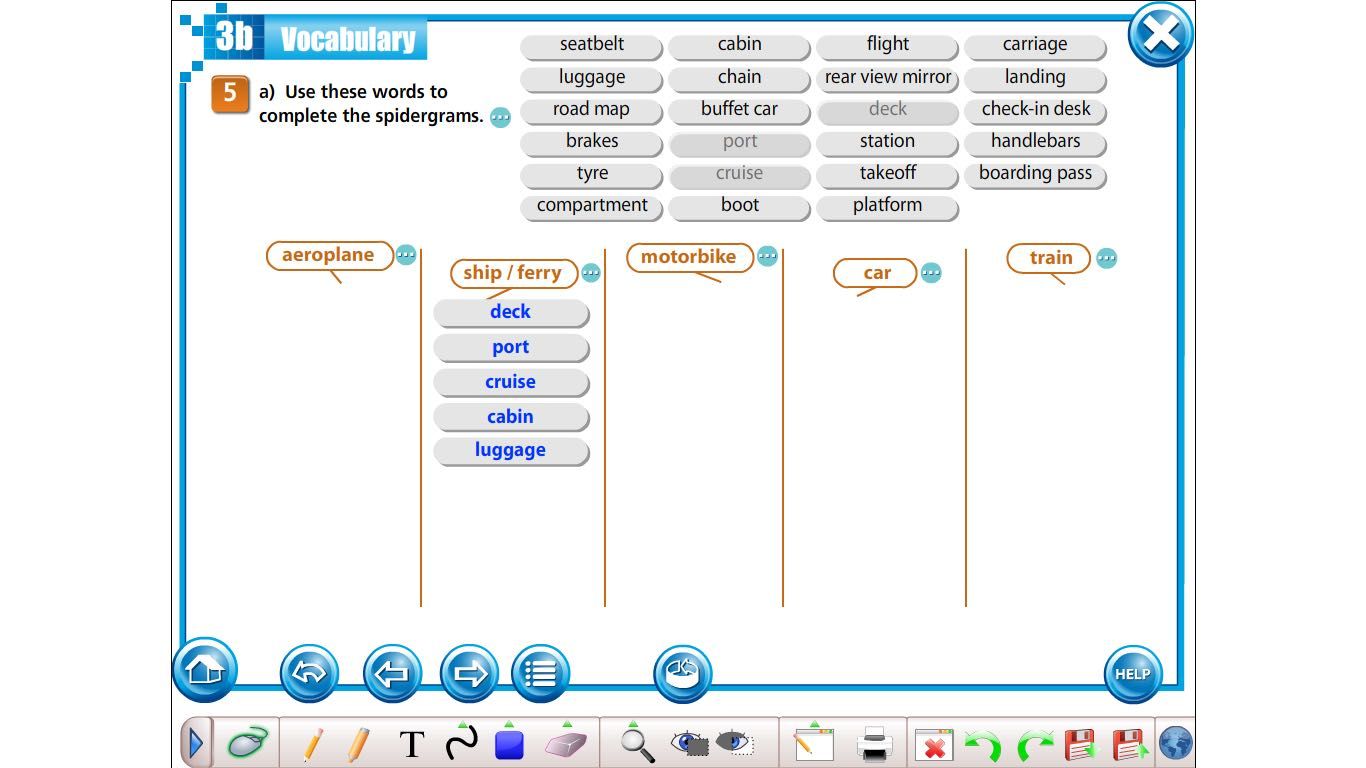Select the 'brakes' word tile
Image resolution: width=1366 pixels, height=768 pixels.
pos(592,142)
